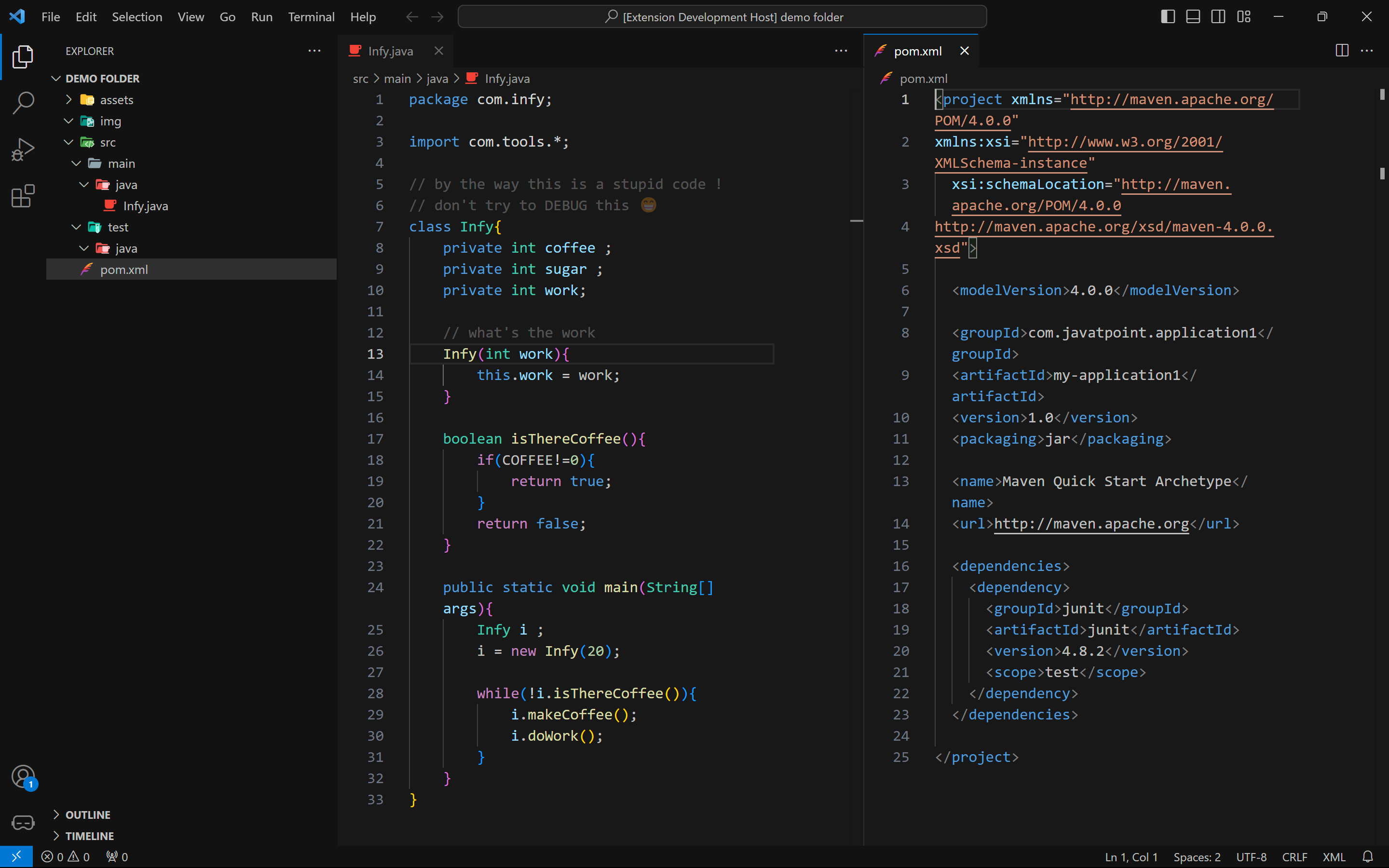Click the command center search box
1389x868 pixels.
[722, 17]
